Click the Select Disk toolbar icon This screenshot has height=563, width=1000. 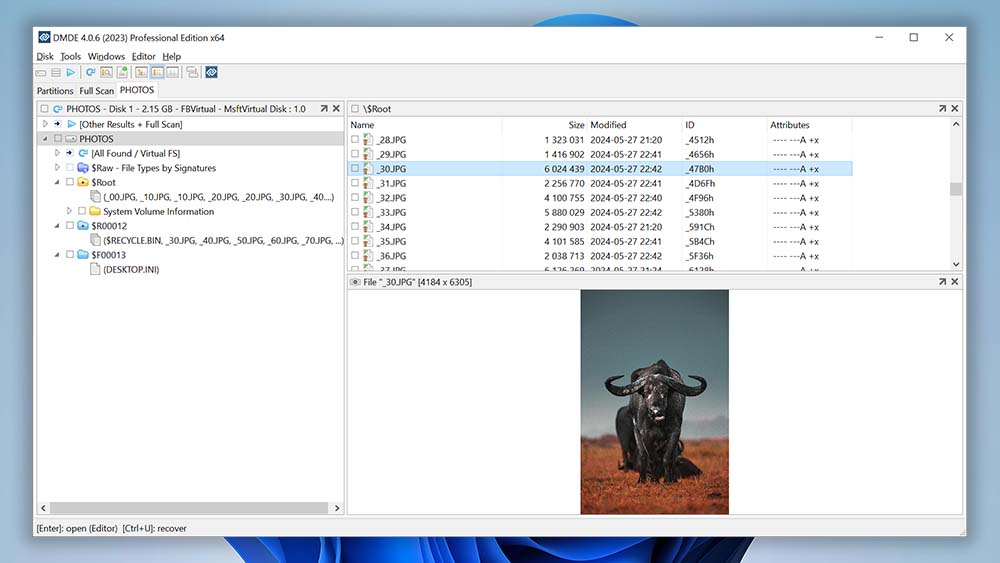[x=41, y=73]
